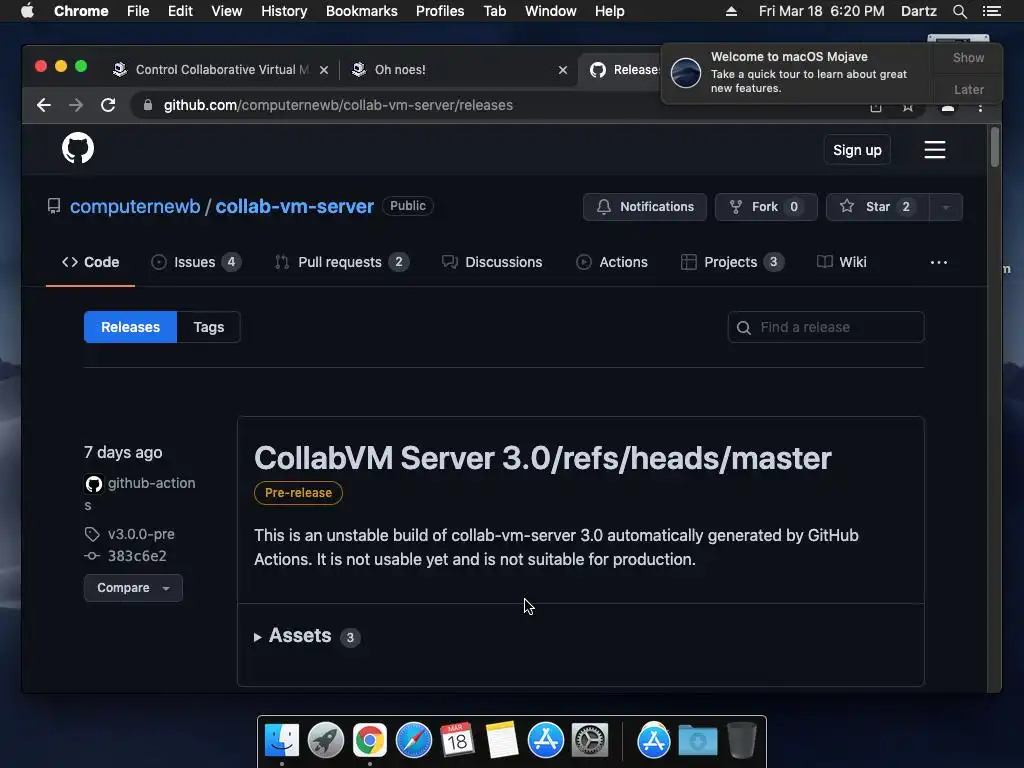Open the GitHub hamburger navigation menu
The width and height of the screenshot is (1024, 768).
[935, 150]
